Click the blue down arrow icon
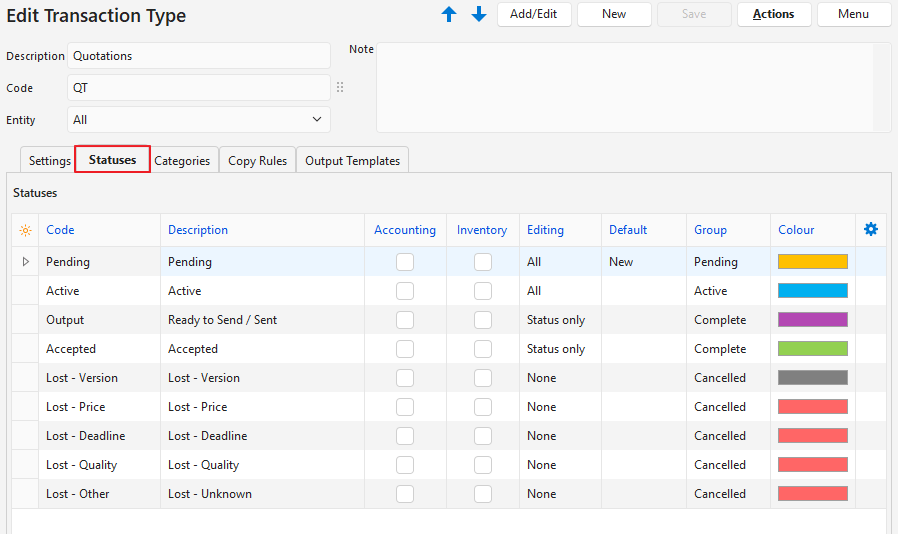 [x=479, y=14]
